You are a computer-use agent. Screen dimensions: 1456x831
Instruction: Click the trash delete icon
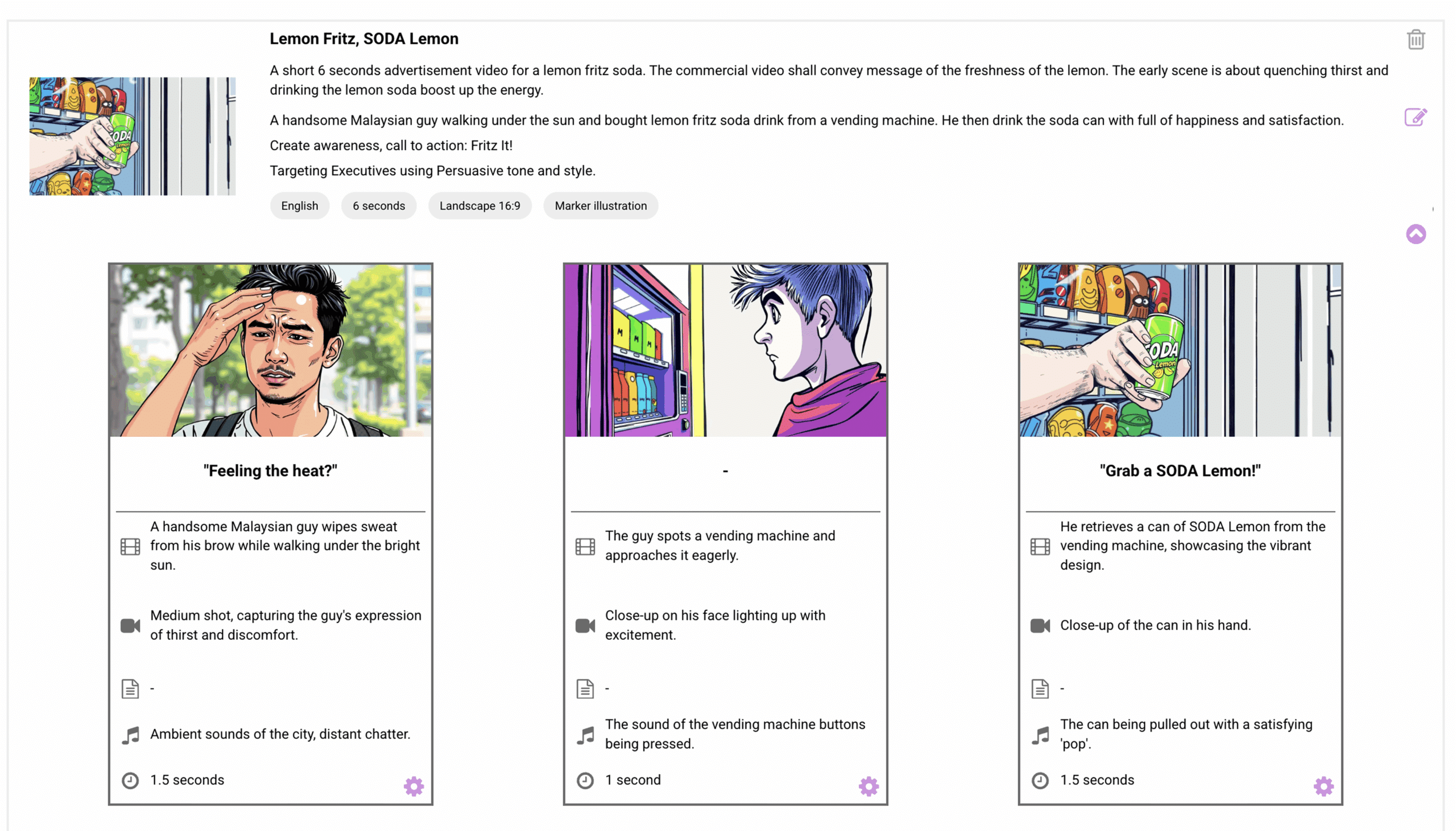(1415, 40)
